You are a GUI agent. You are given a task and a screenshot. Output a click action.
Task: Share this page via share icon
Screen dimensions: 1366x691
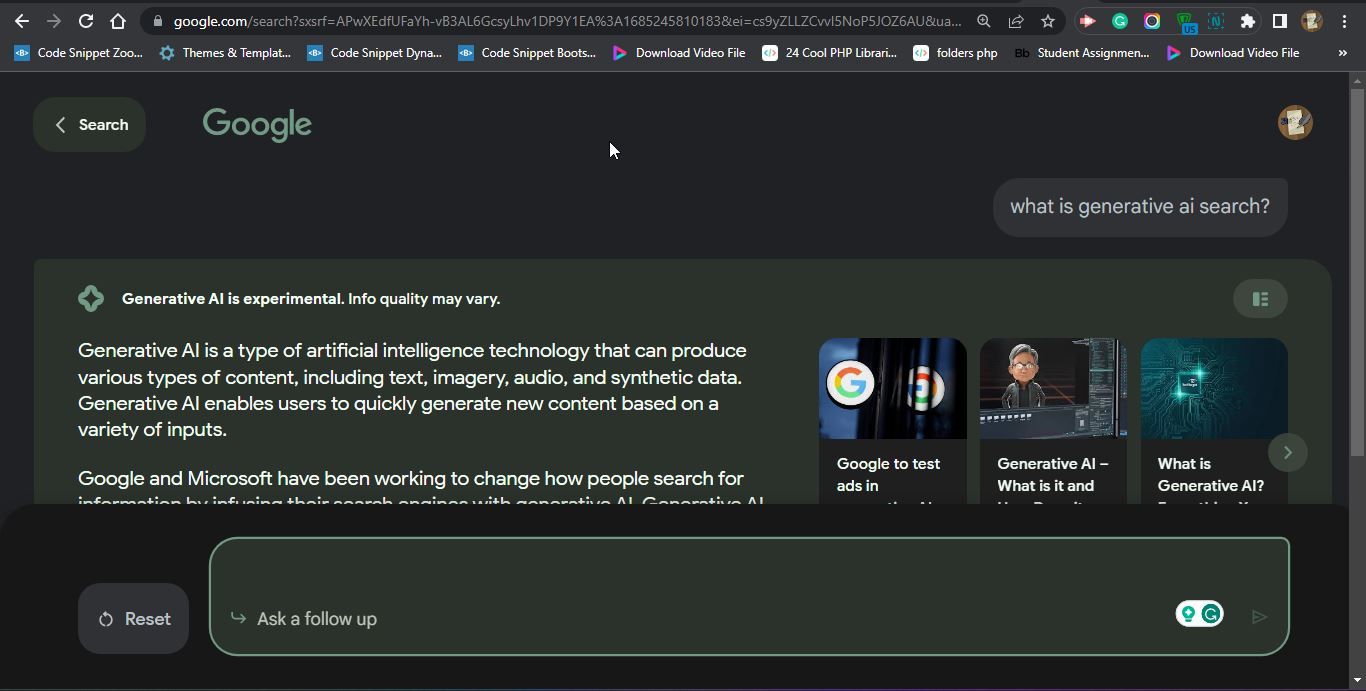pos(1016,21)
